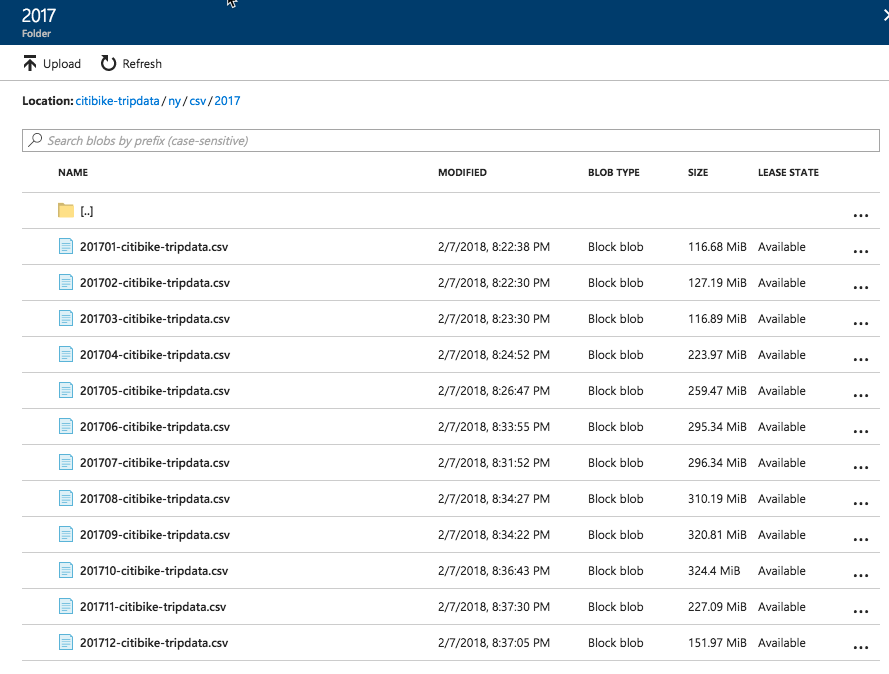The height and width of the screenshot is (674, 889).
Task: Click file icon for 201712-citibike-tripdata.csv
Action: [x=66, y=642]
